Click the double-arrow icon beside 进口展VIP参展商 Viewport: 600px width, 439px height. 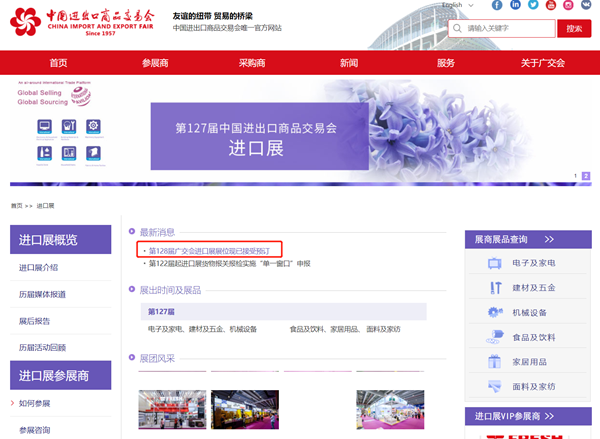[x=549, y=416]
